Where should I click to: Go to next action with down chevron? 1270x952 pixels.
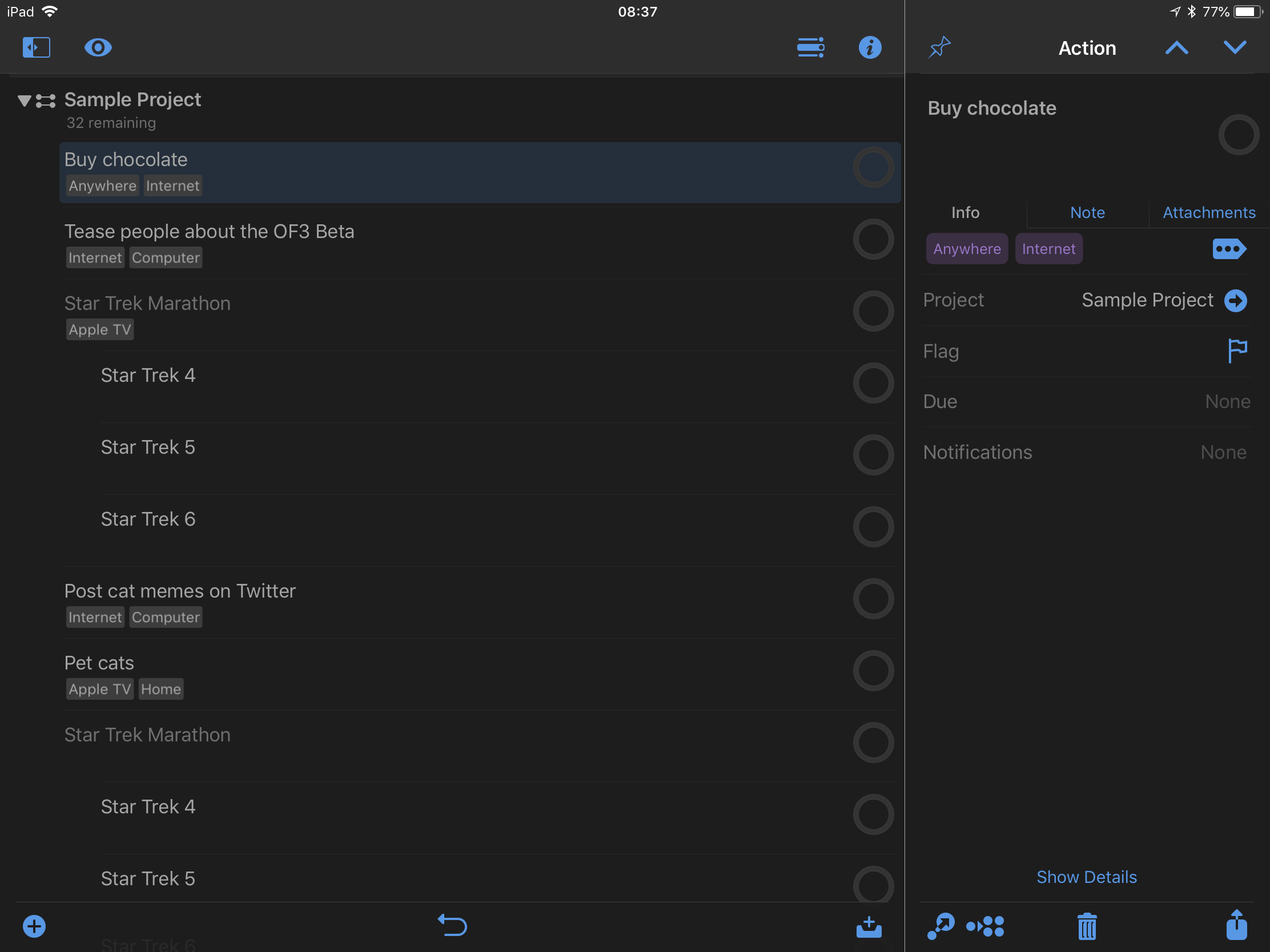(x=1235, y=47)
